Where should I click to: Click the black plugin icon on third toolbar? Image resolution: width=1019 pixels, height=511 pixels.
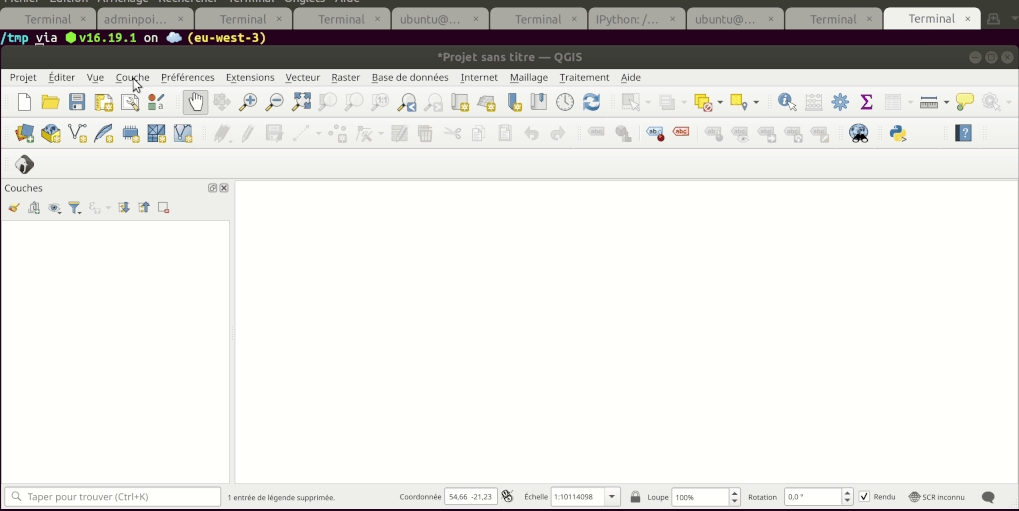(24, 164)
